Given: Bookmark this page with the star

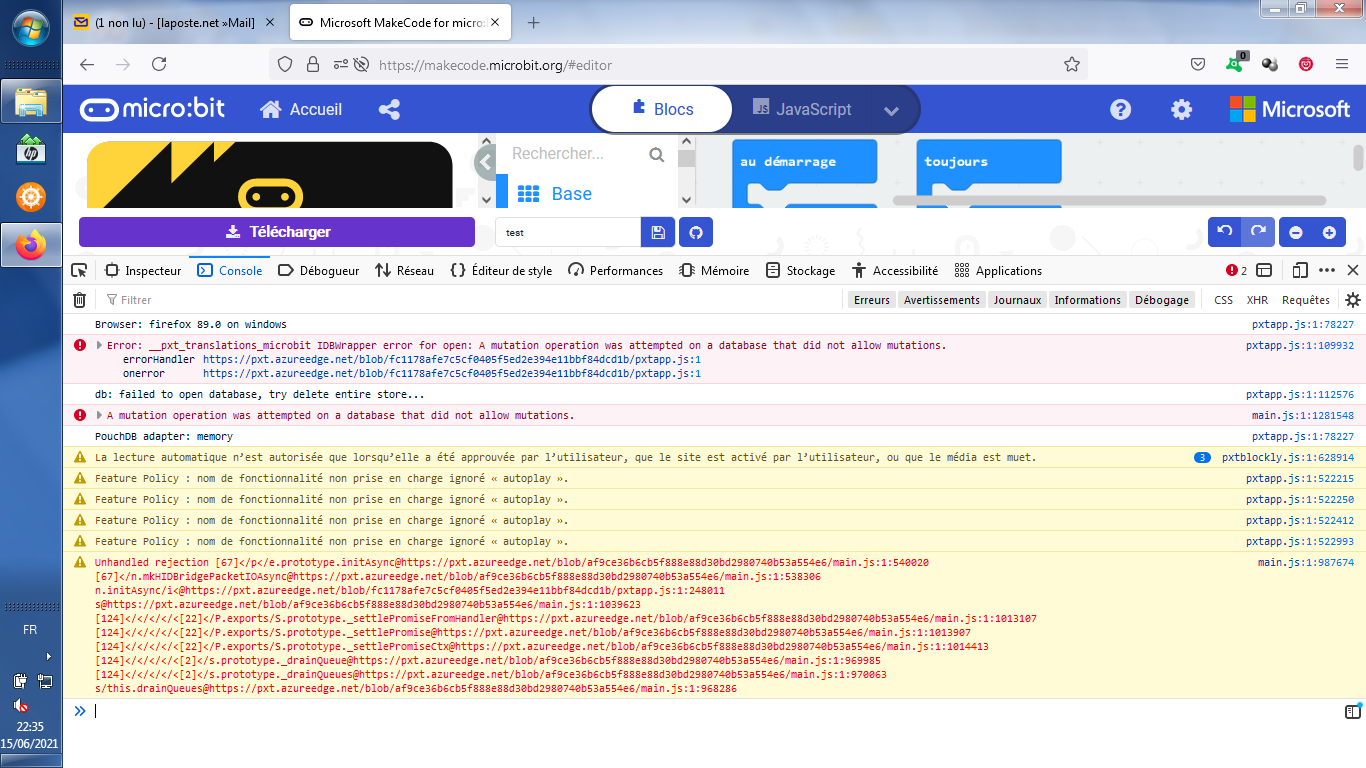Looking at the screenshot, I should [1072, 64].
